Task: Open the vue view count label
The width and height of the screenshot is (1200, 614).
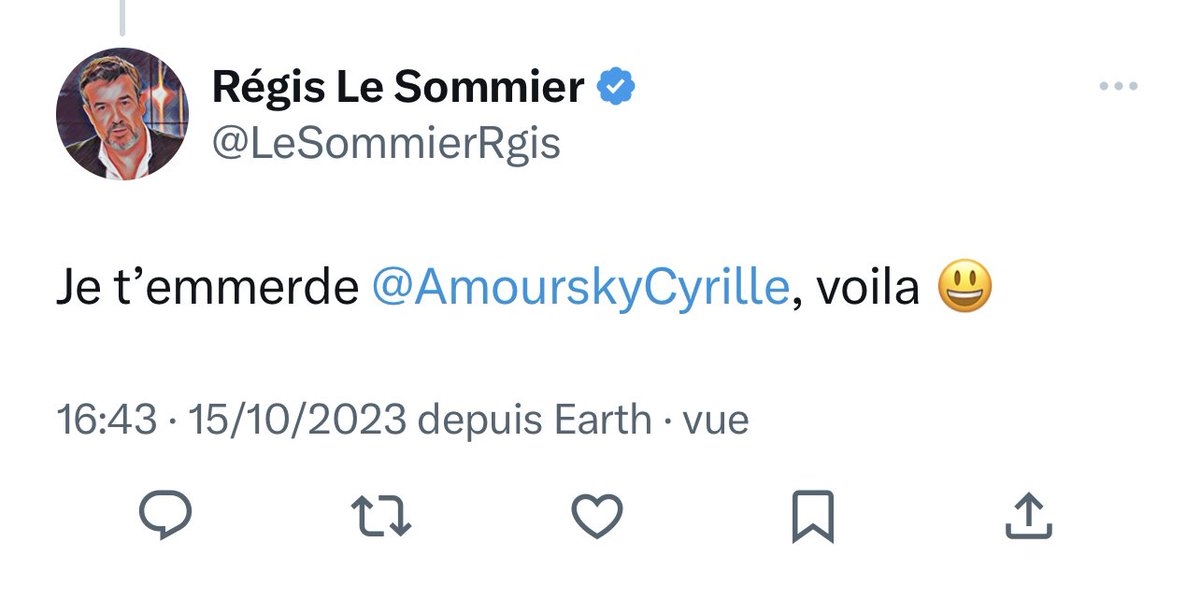Action: [x=714, y=420]
